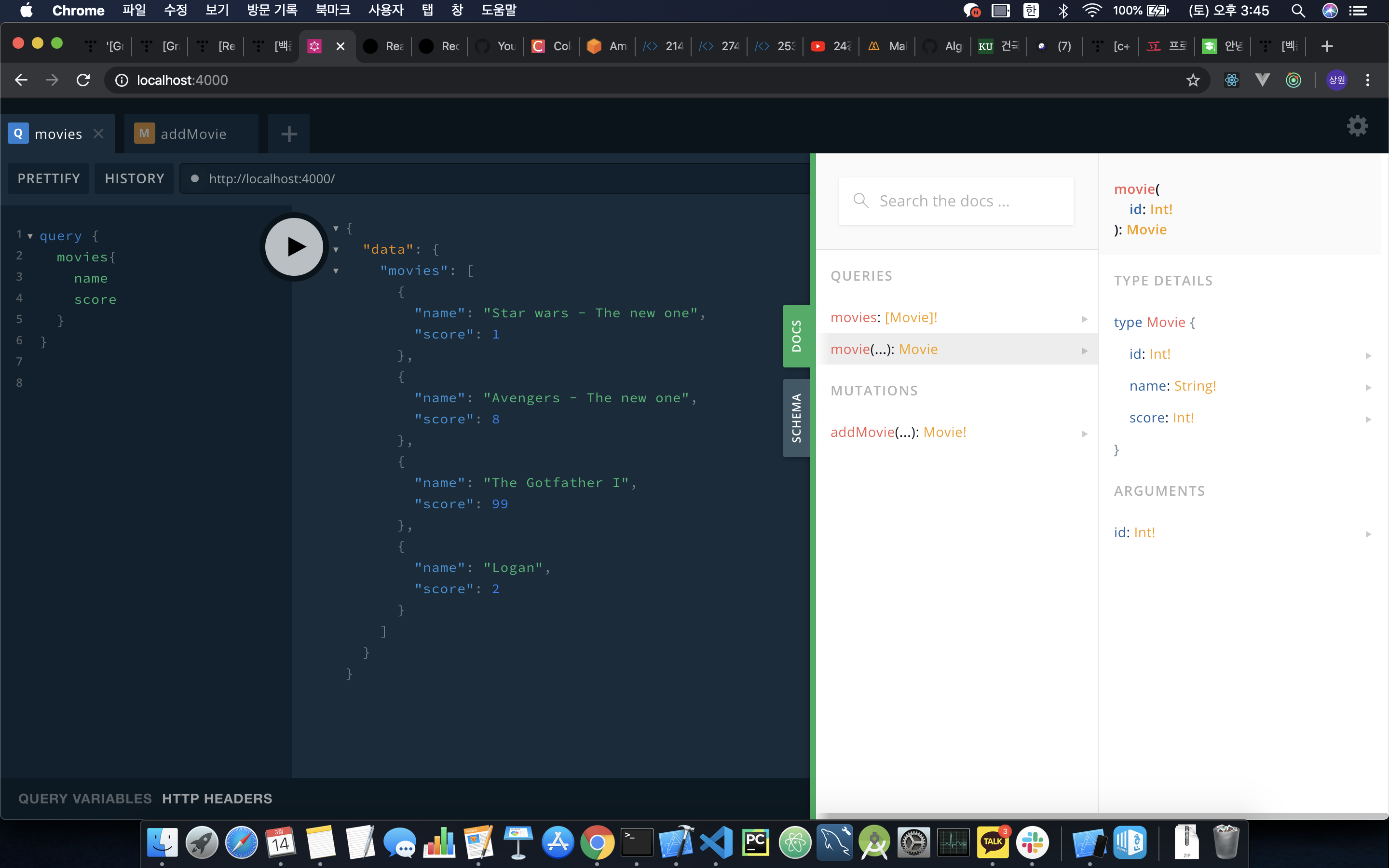1389x868 pixels.
Task: Open the HISTORY panel
Action: coord(134,178)
